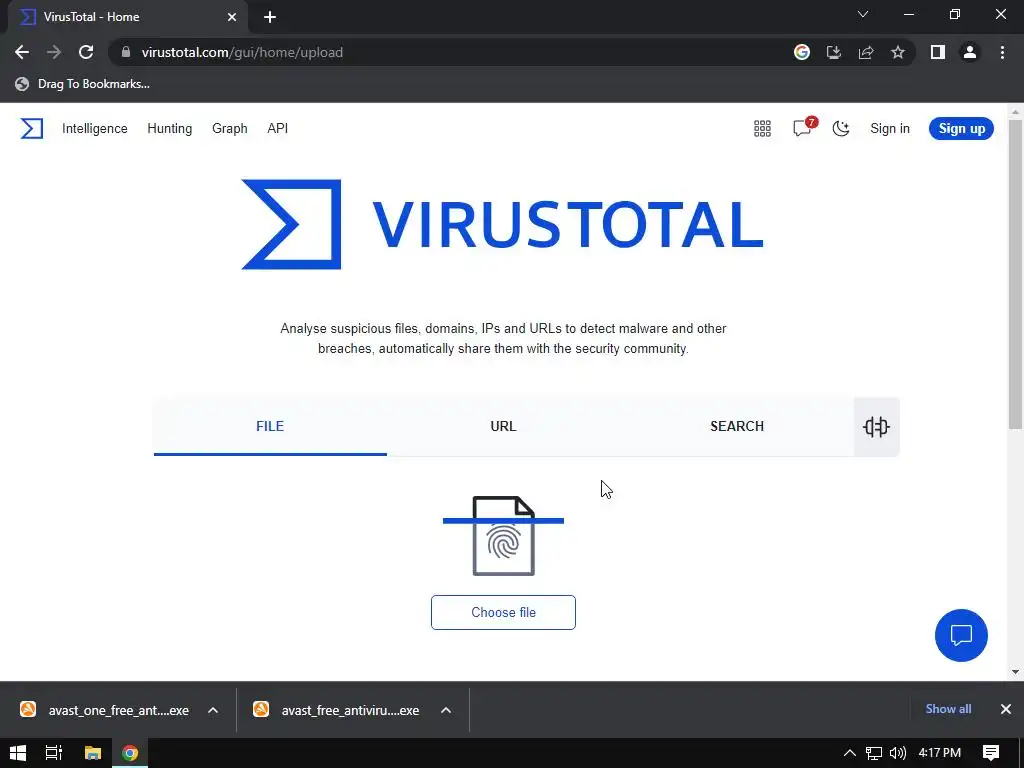Click the Sign in link
The image size is (1024, 768).
pos(889,129)
